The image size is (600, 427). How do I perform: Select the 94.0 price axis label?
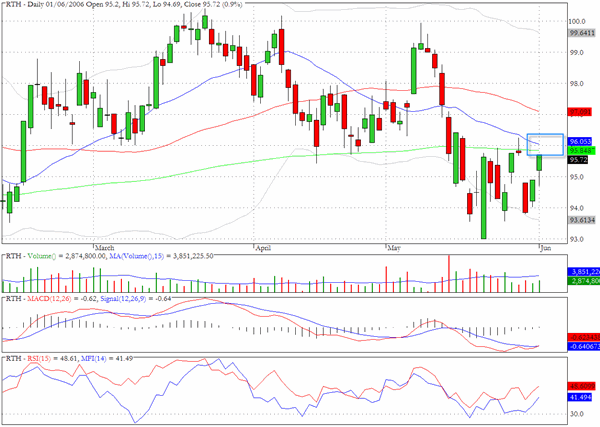tap(577, 208)
